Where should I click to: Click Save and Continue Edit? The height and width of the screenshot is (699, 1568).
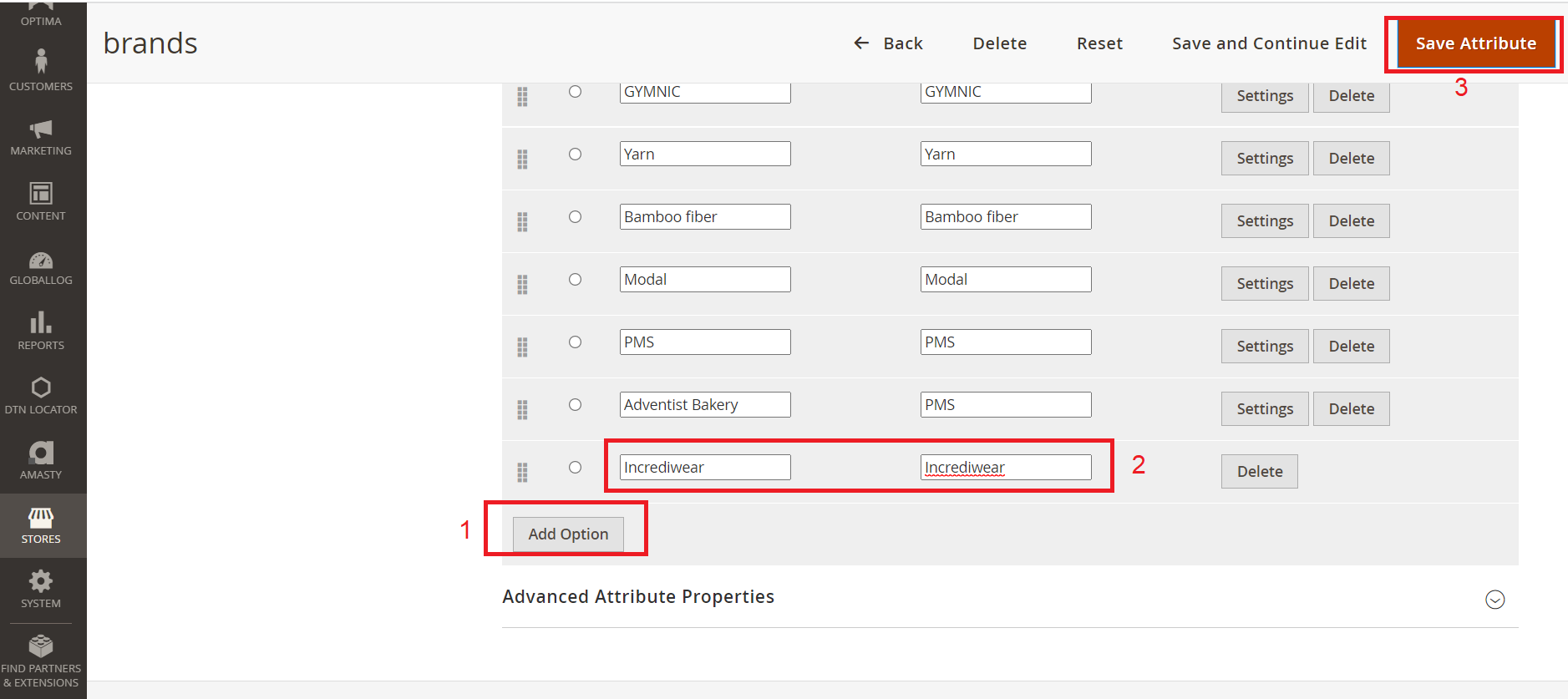click(1269, 43)
